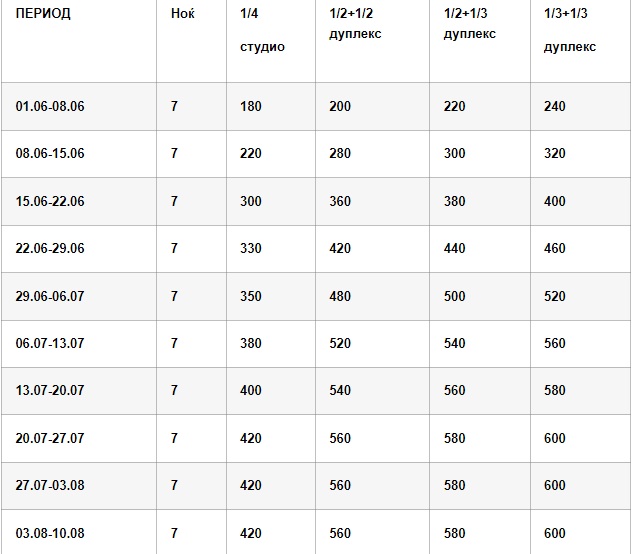Click the 330 studio price cell
This screenshot has width=632, height=554.
tap(250, 249)
